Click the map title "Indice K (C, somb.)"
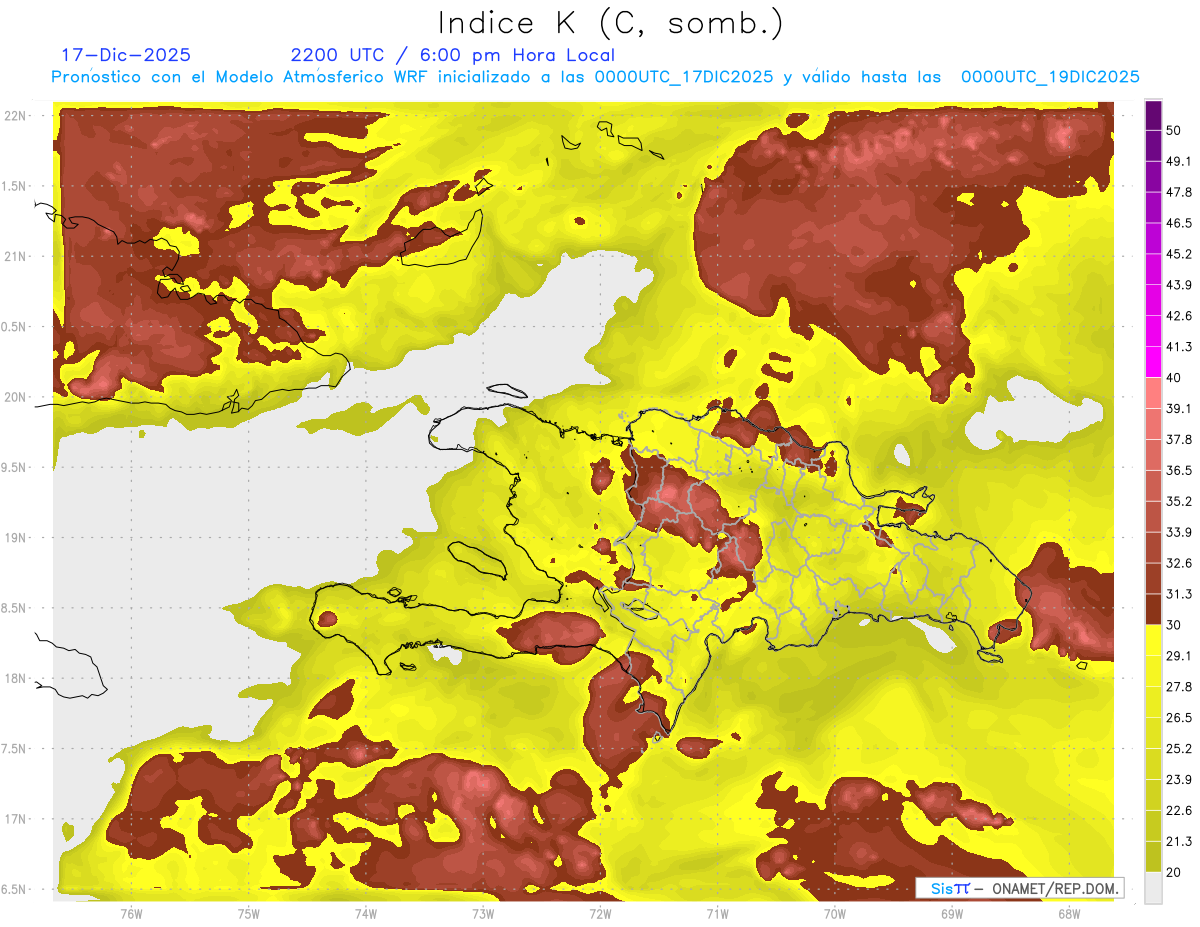 pyautogui.click(x=611, y=23)
